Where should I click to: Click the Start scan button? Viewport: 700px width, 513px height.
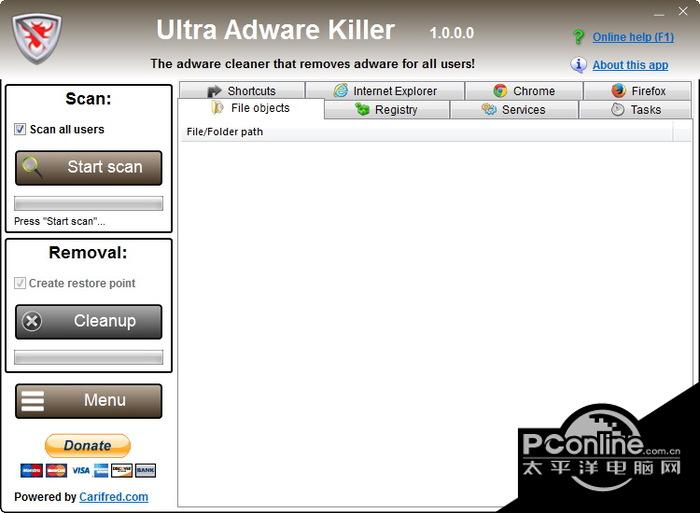(x=88, y=167)
